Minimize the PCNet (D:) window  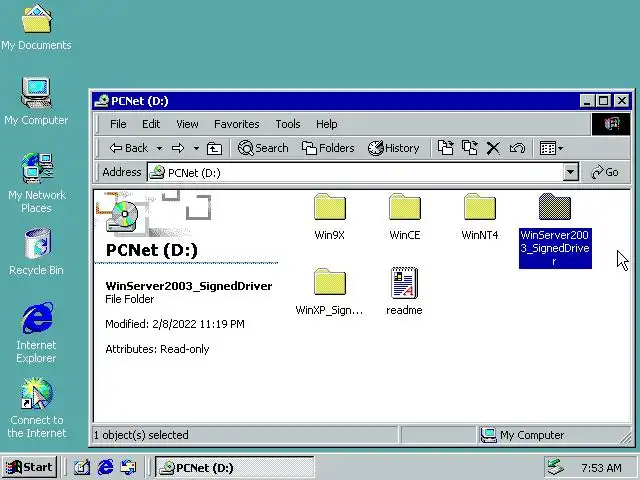click(587, 101)
